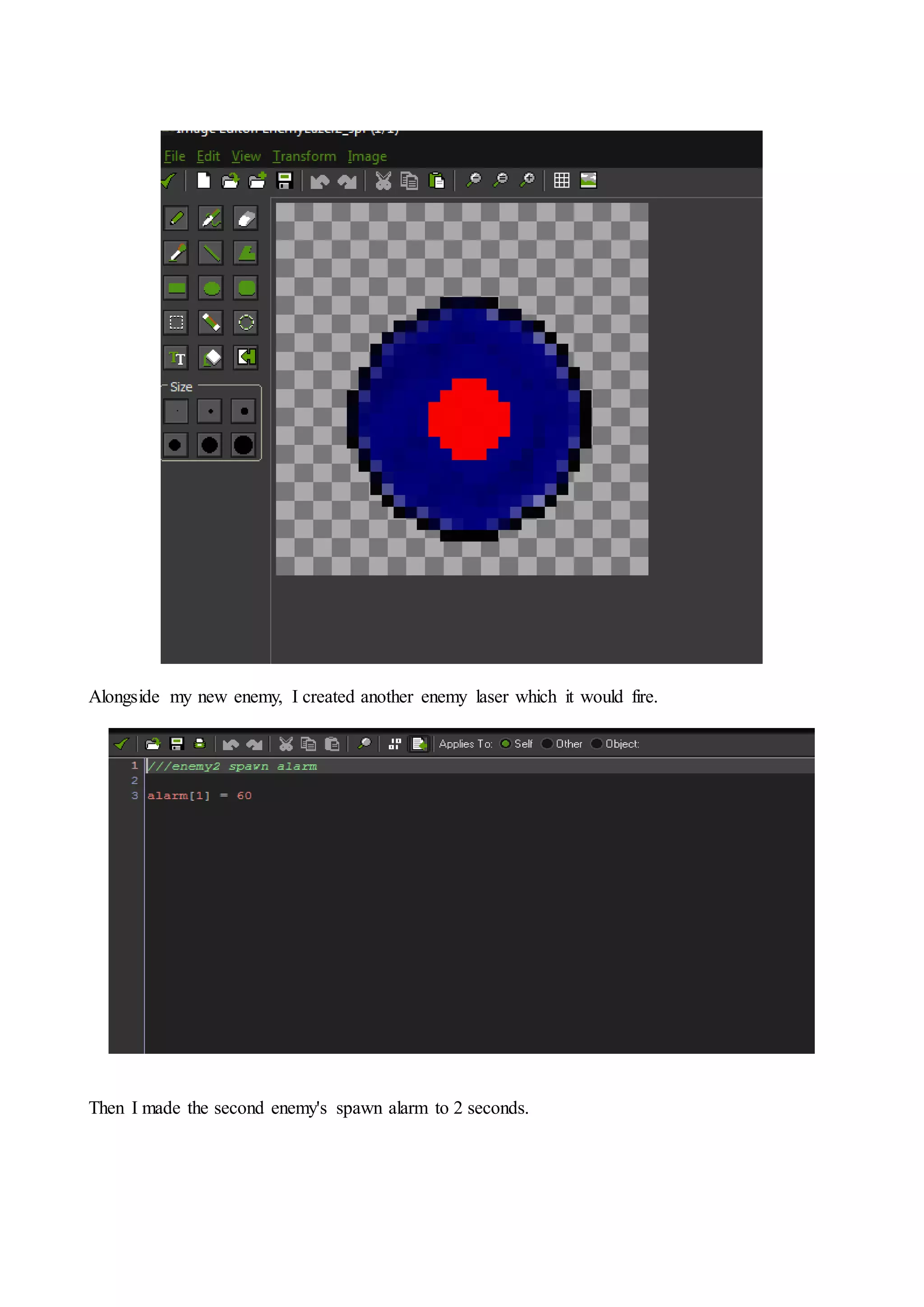Redo edit in code editor

pos(254,744)
